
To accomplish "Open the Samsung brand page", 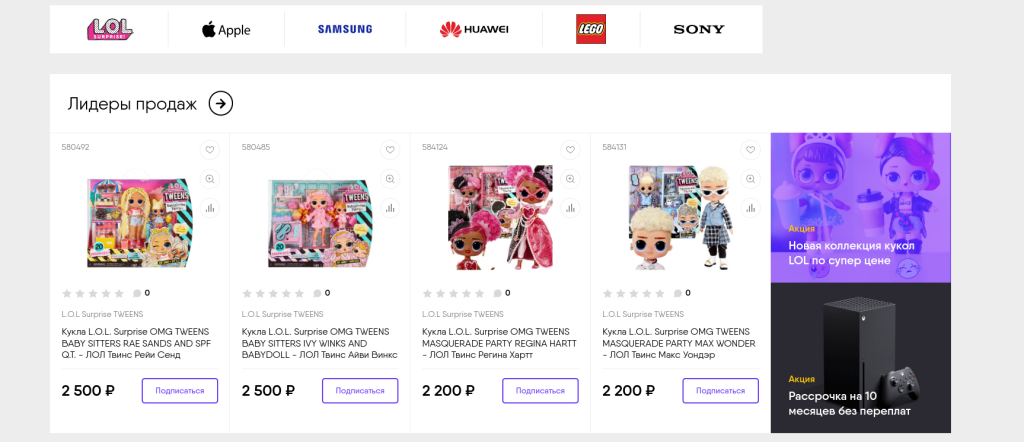I will [344, 29].
